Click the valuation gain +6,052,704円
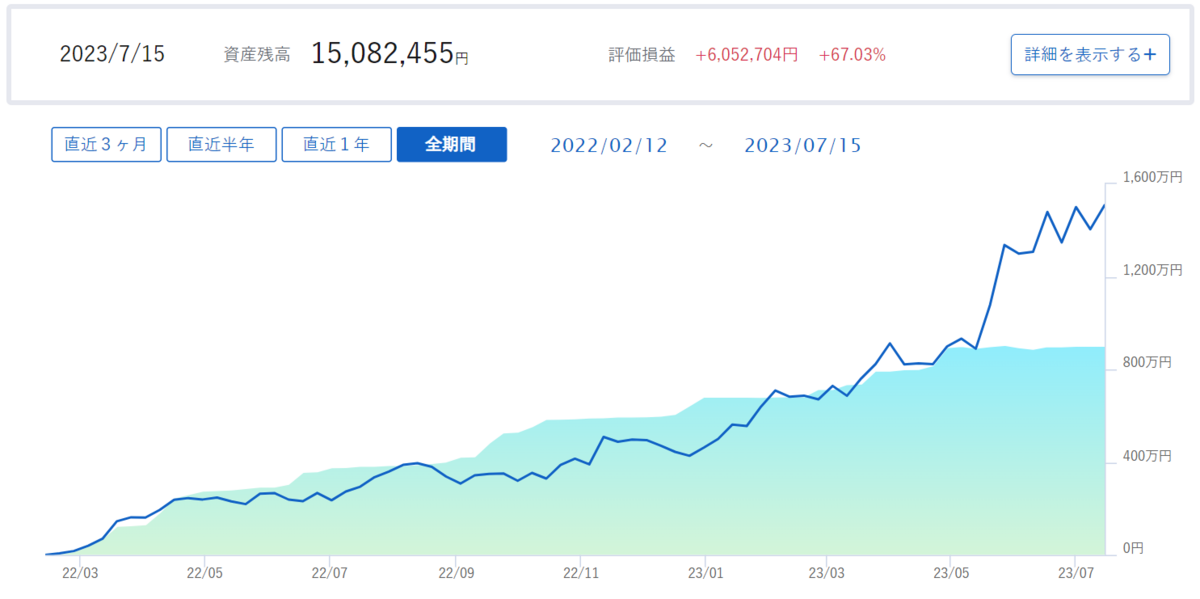The height and width of the screenshot is (599, 1200). [747, 55]
